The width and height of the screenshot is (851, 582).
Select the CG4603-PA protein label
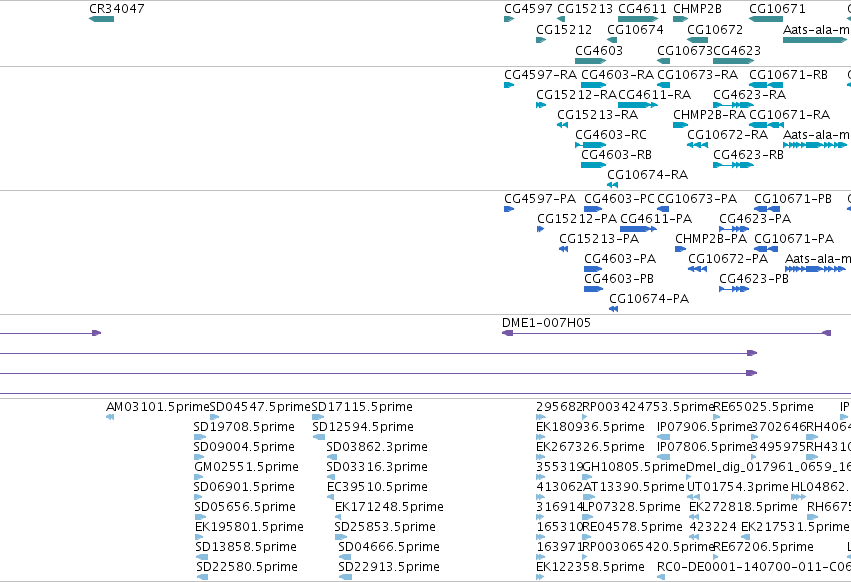[x=620, y=259]
